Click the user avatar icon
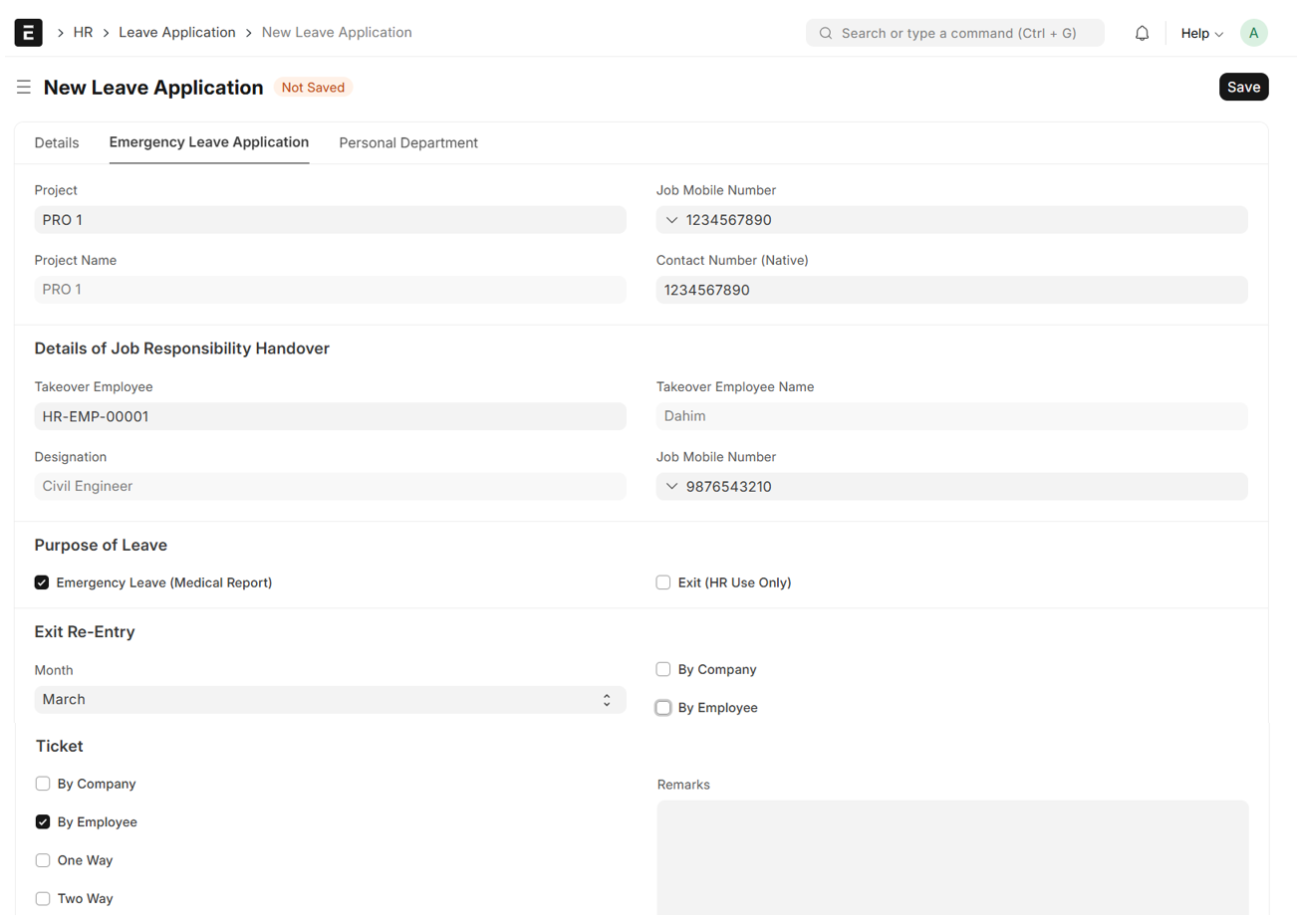 tap(1253, 33)
